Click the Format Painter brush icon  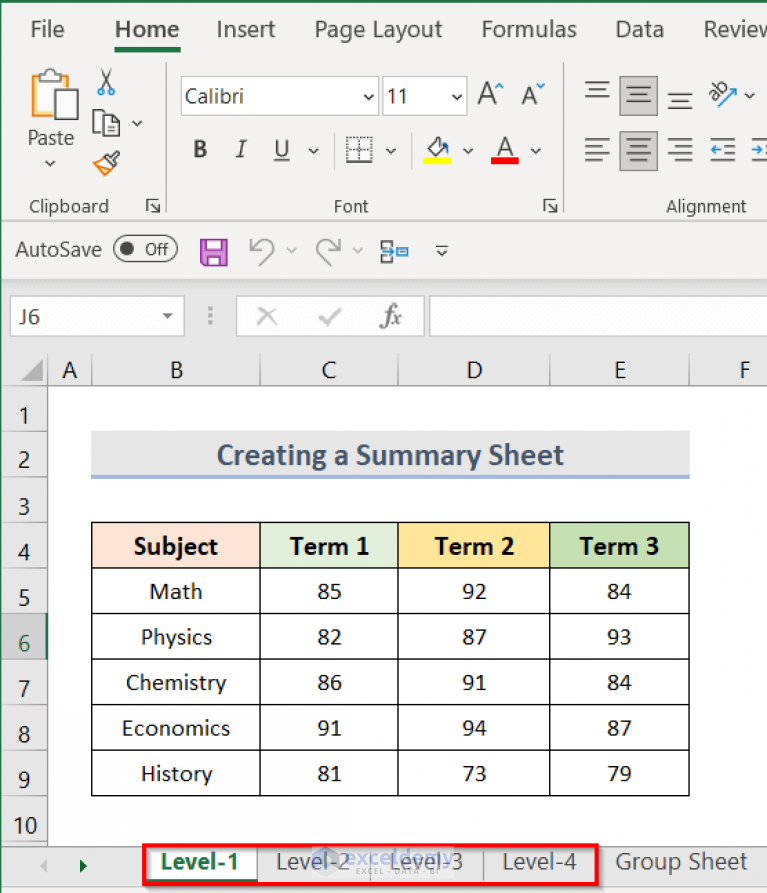(106, 162)
